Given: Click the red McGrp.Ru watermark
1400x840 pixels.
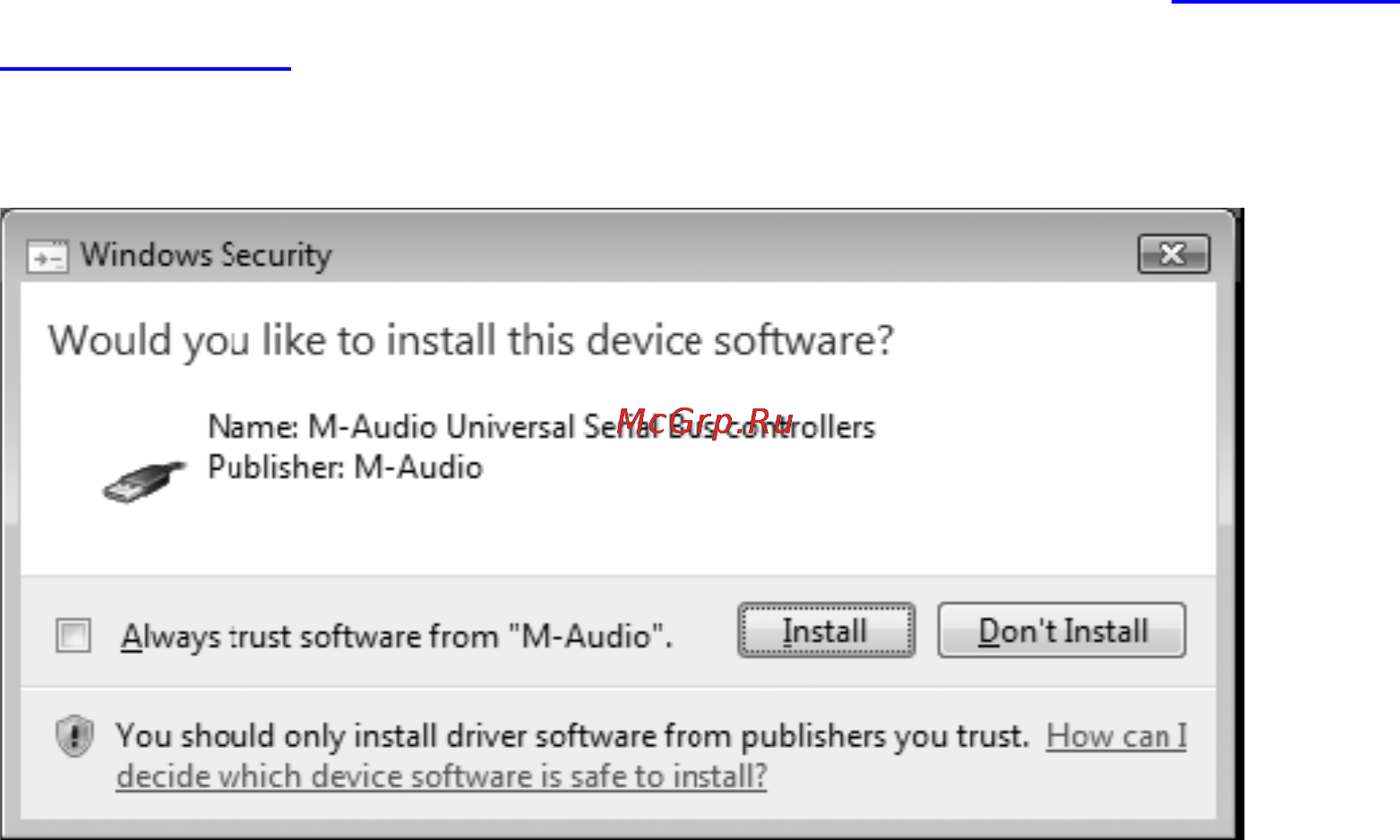Looking at the screenshot, I should pyautogui.click(x=705, y=420).
